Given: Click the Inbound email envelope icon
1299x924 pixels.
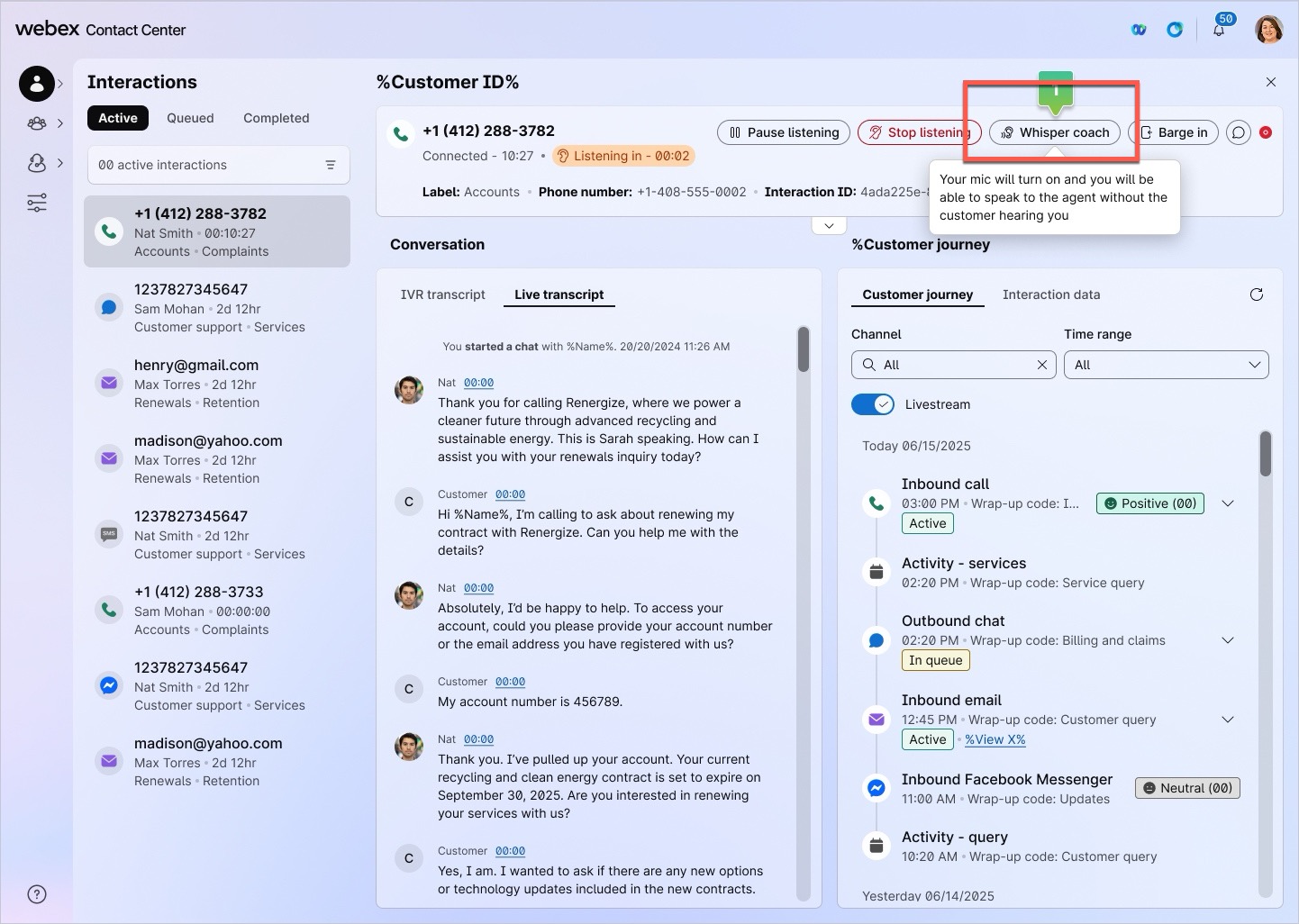Looking at the screenshot, I should (876, 720).
